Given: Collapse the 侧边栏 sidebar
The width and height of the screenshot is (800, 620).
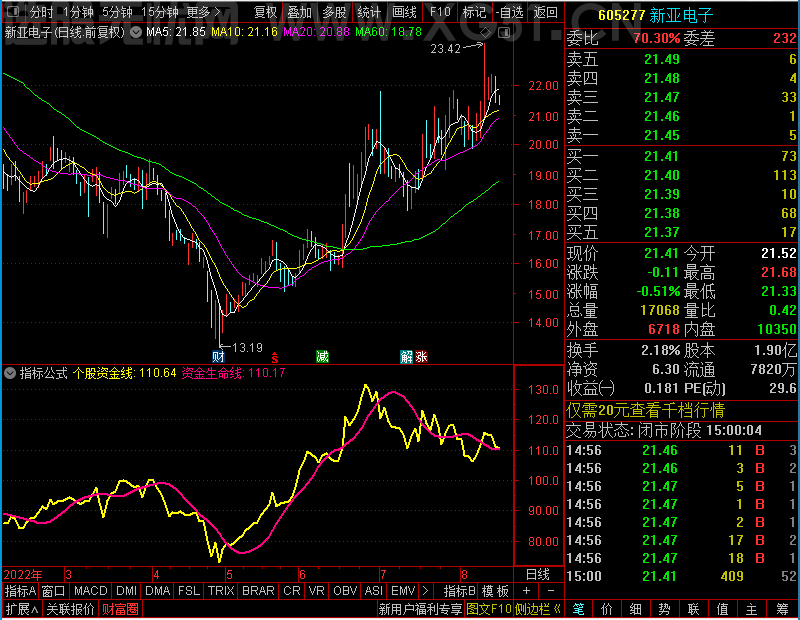Looking at the screenshot, I should pos(538,609).
